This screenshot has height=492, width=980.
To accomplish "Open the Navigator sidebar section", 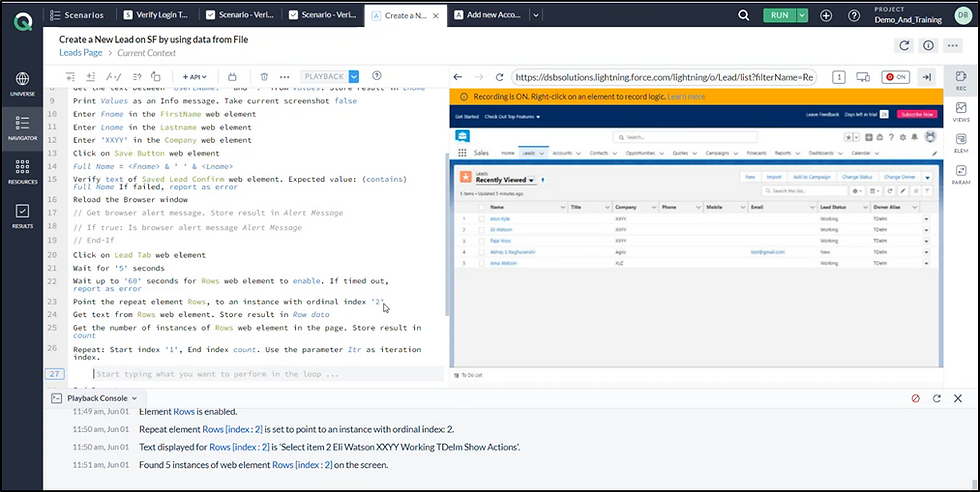I will pos(22,128).
